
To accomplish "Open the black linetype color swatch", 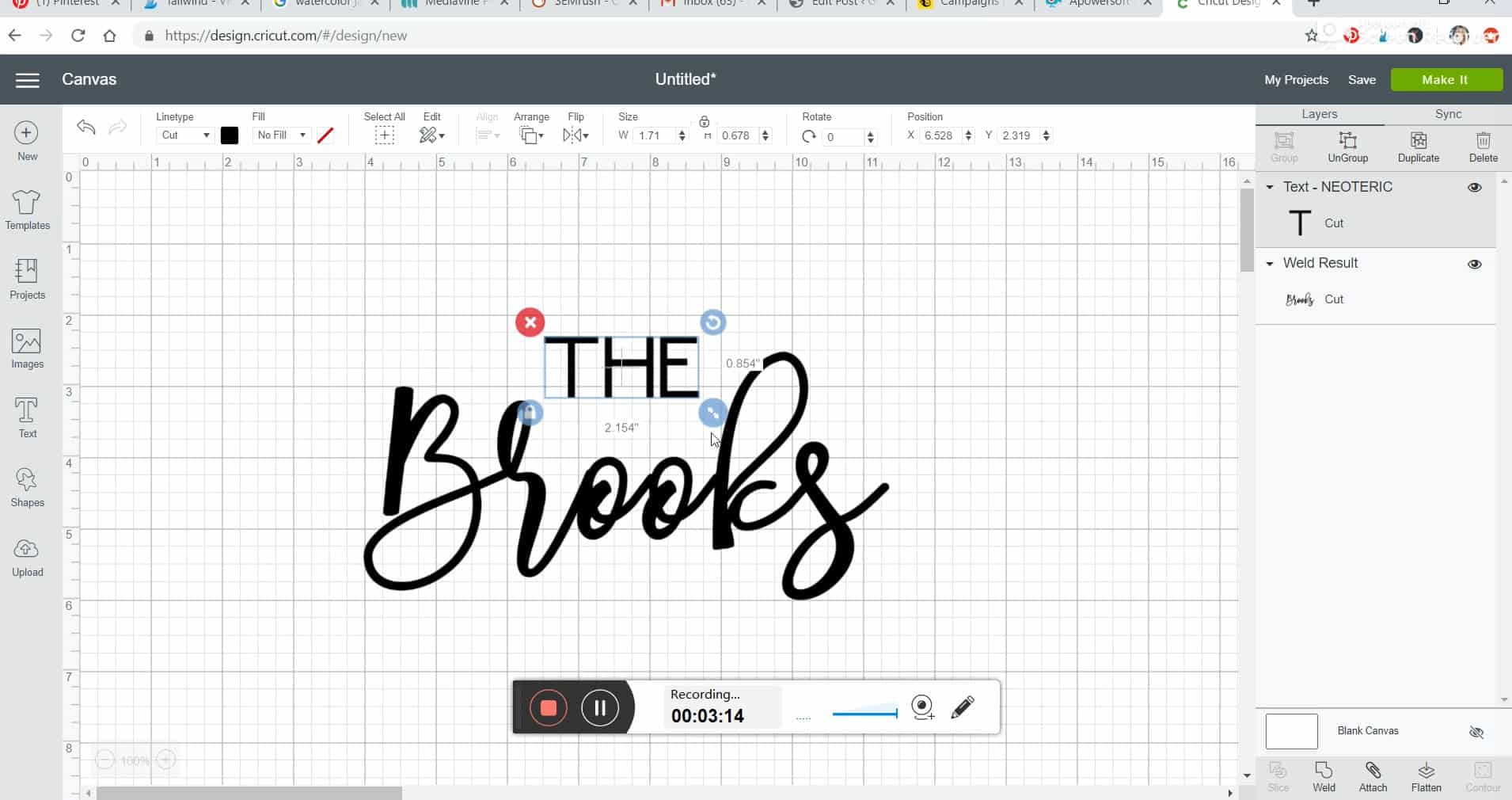I will [230, 135].
